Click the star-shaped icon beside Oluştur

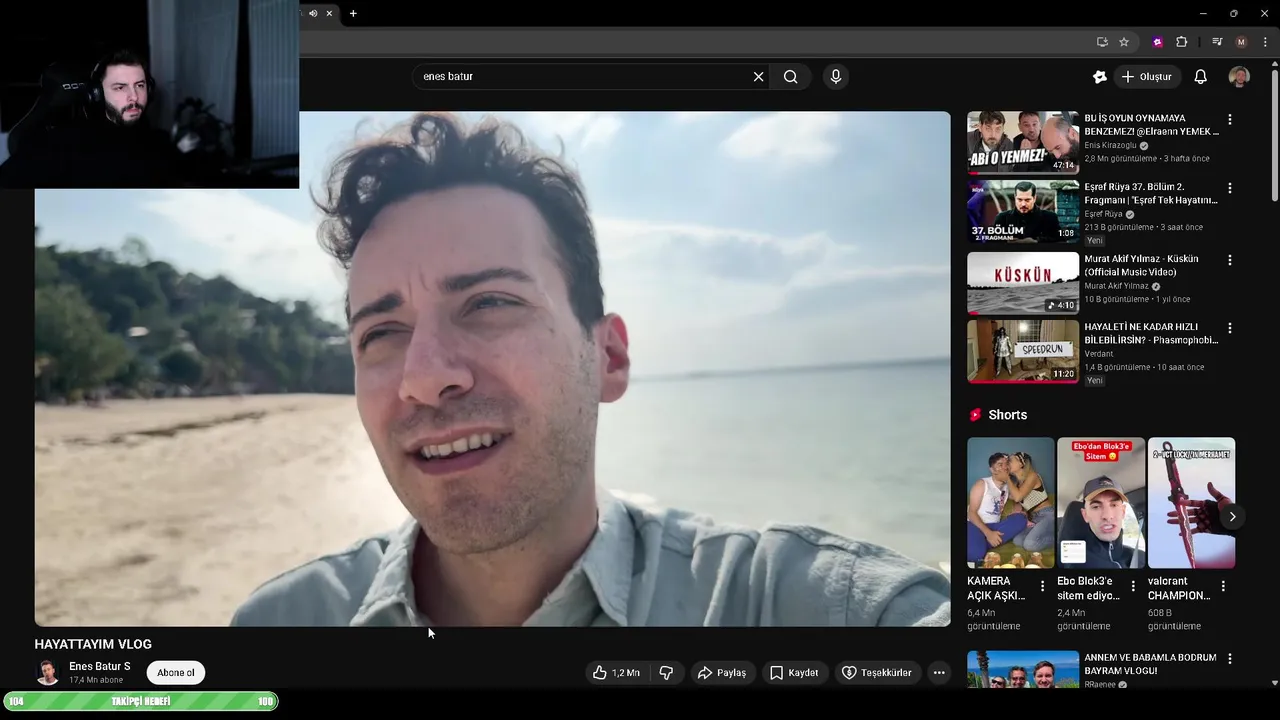click(x=1100, y=77)
